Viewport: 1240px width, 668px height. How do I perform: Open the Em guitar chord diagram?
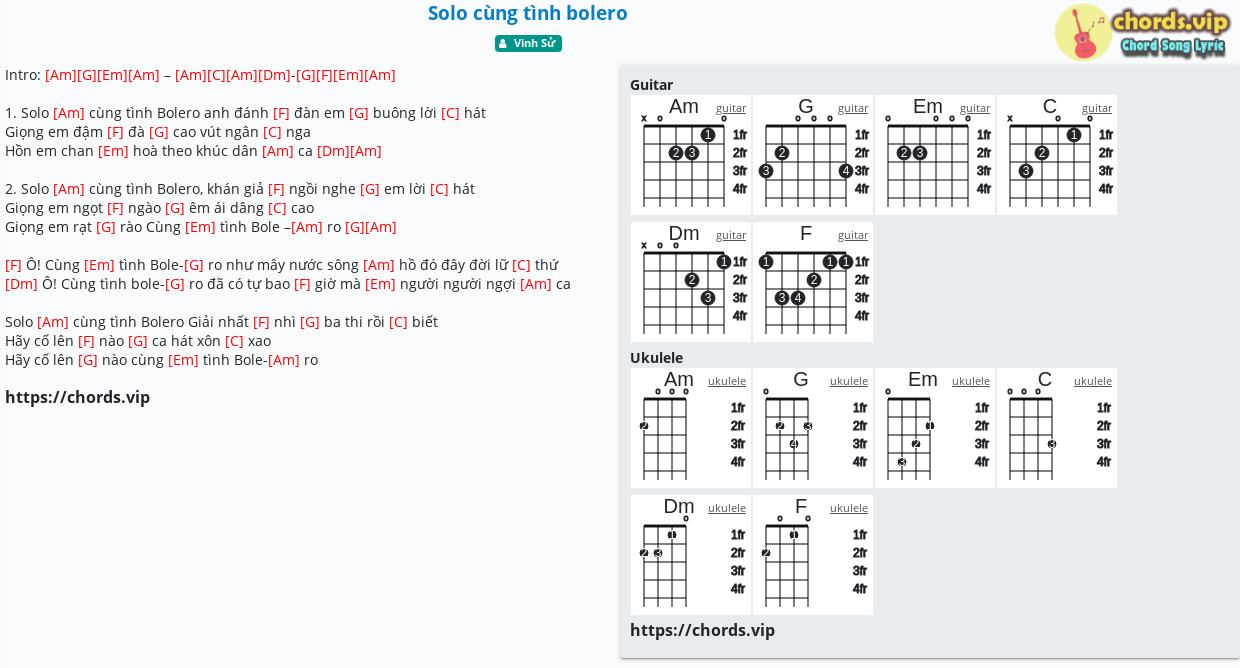coord(935,155)
